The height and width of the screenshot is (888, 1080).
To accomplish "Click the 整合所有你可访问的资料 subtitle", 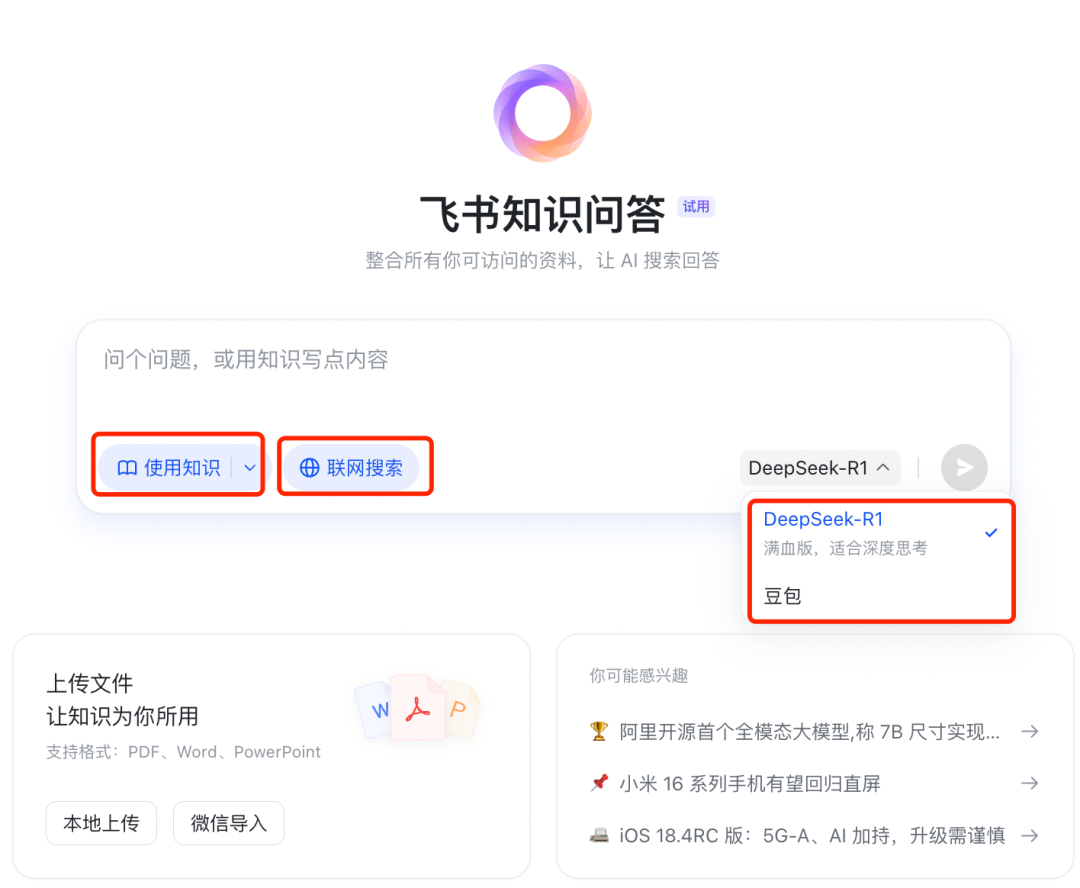I will click(543, 260).
